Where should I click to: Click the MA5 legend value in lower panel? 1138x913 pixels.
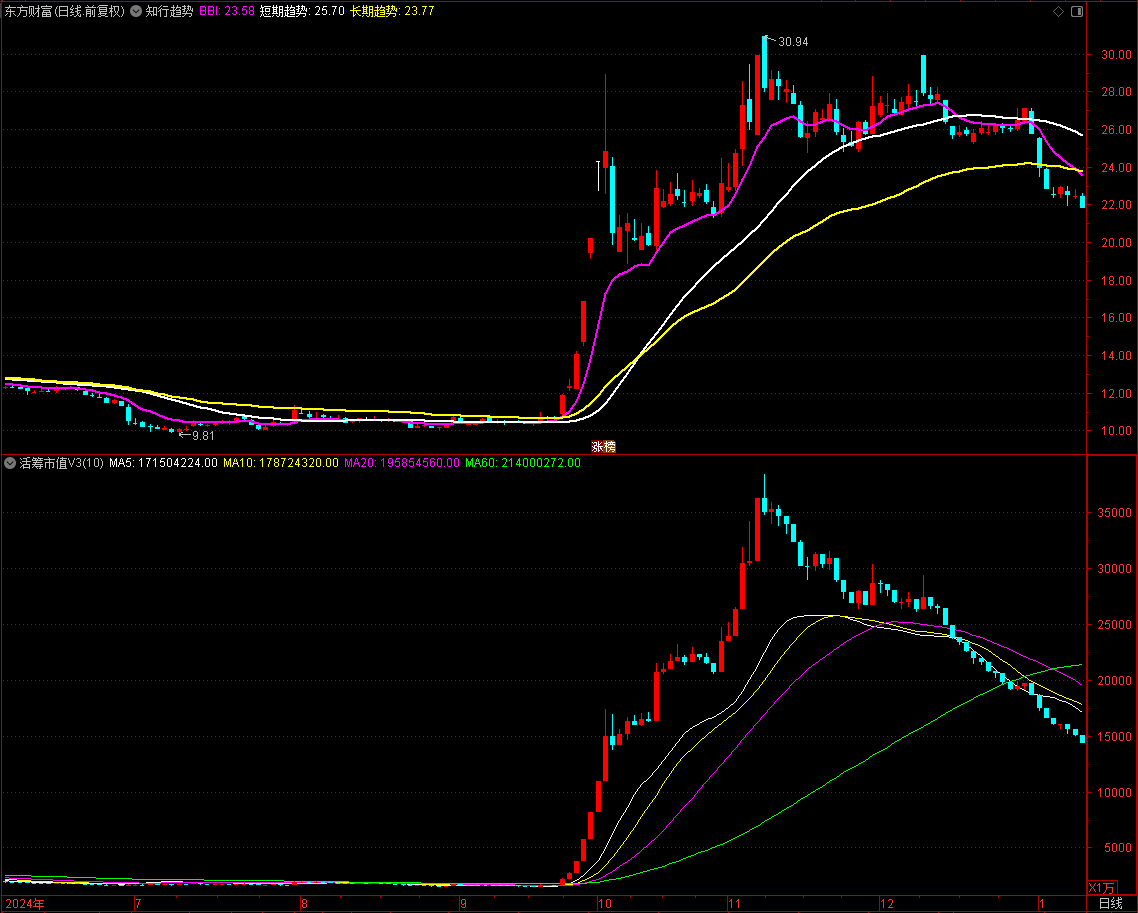(163, 463)
